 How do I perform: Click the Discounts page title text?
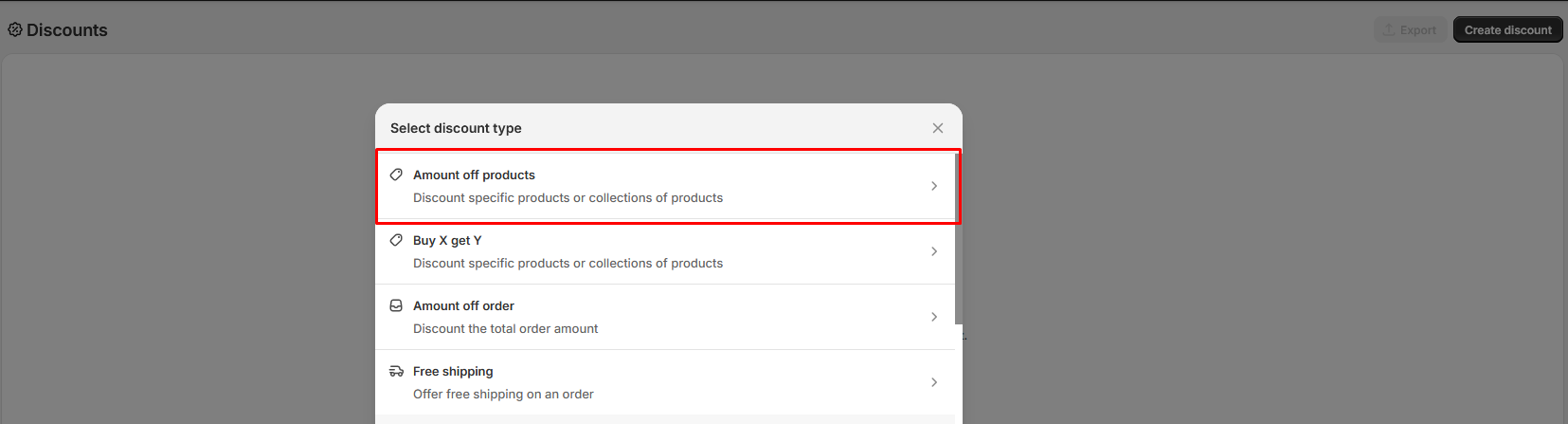tap(67, 29)
